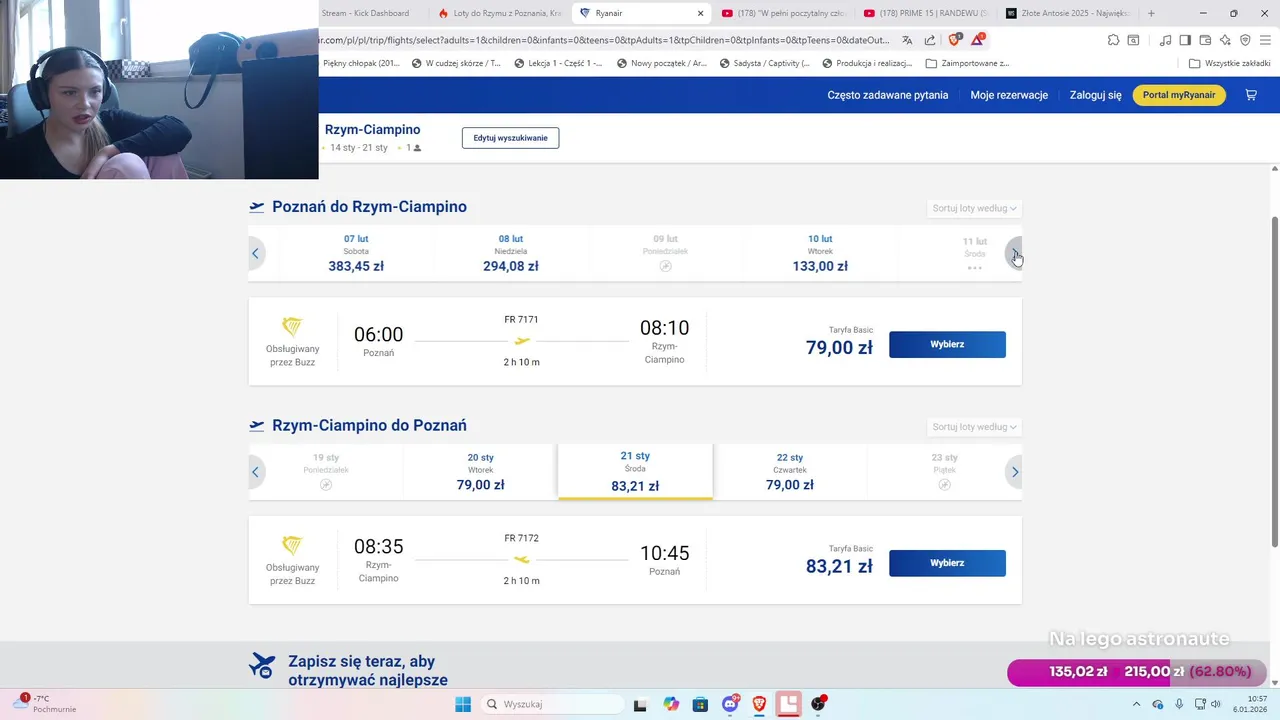Click flight number FR 7171
Screen dimensions: 1280x720
521,320
